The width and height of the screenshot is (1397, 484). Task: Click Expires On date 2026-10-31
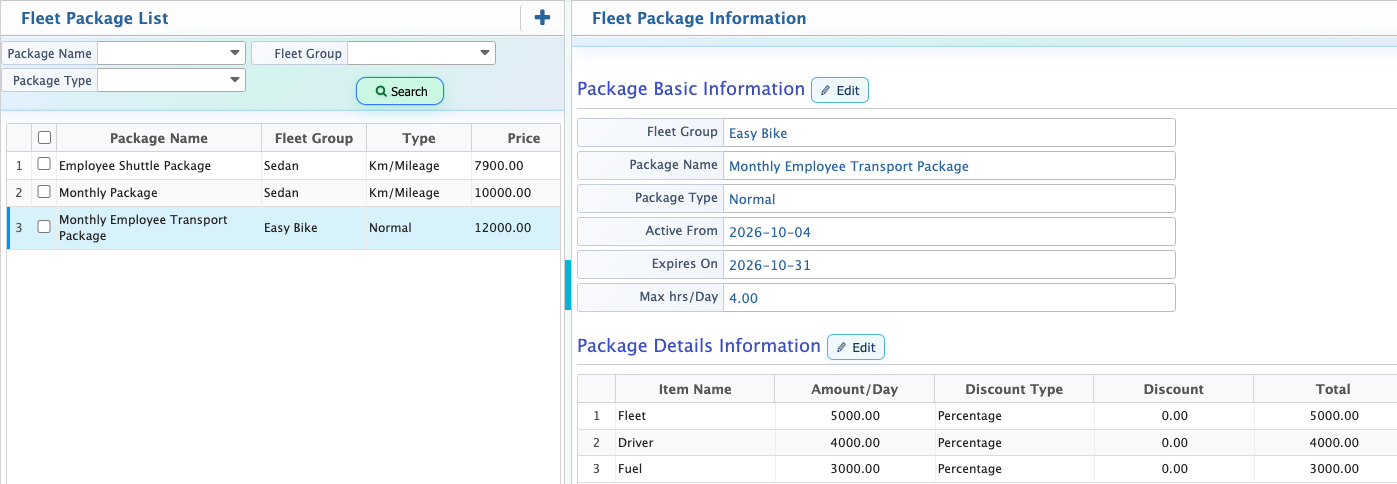(x=949, y=264)
